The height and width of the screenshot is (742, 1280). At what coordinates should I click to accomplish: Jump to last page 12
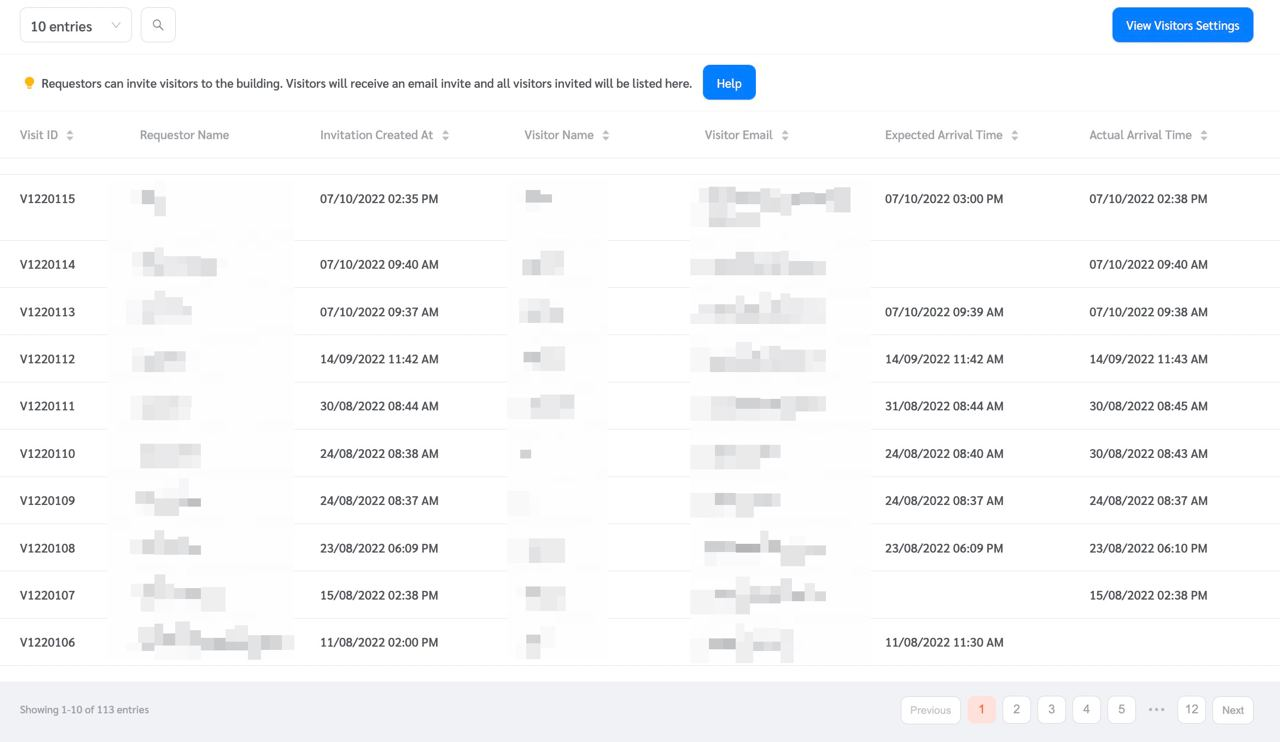[1191, 709]
